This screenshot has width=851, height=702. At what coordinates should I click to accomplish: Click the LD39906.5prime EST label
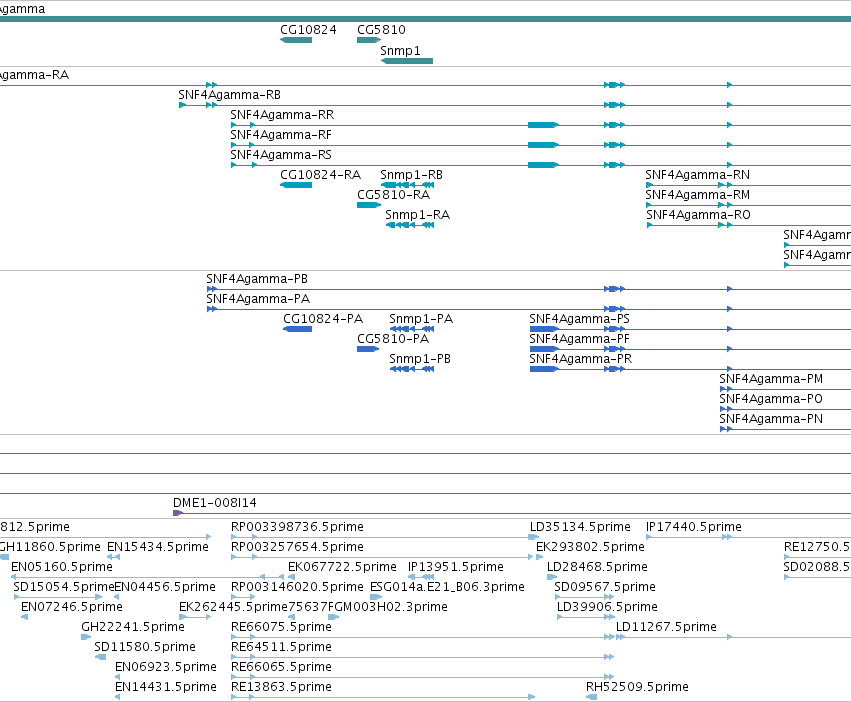[x=607, y=607]
